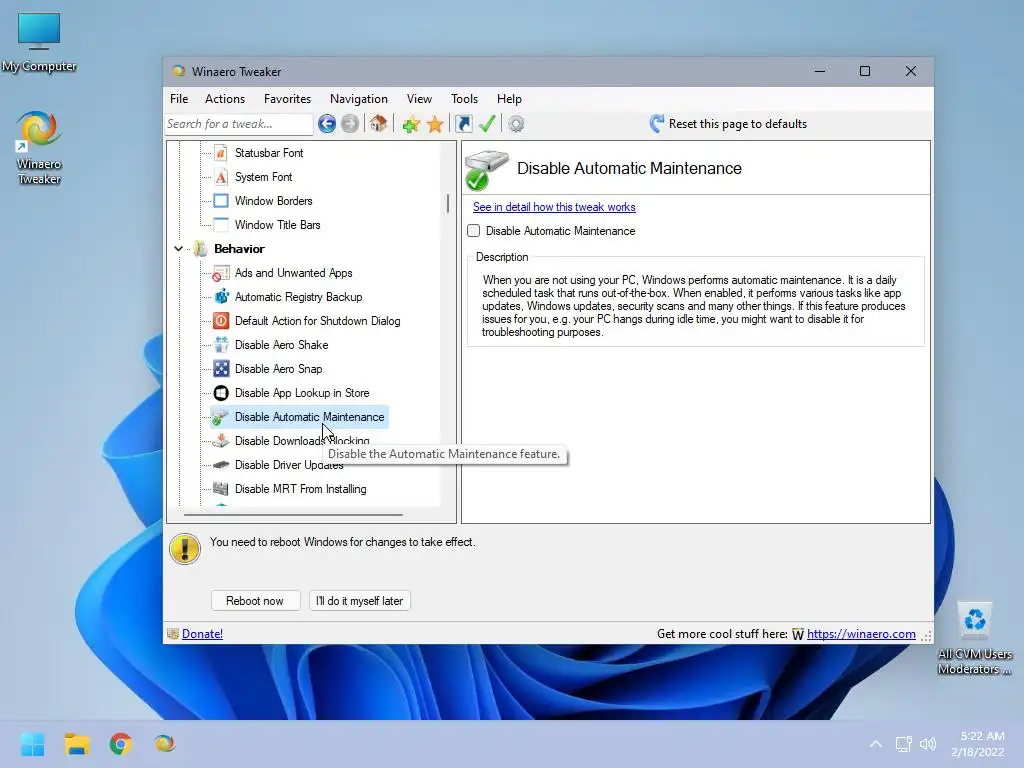Click Disable MRT From Installing icon
Screen dimensions: 1024x768
pos(221,488)
